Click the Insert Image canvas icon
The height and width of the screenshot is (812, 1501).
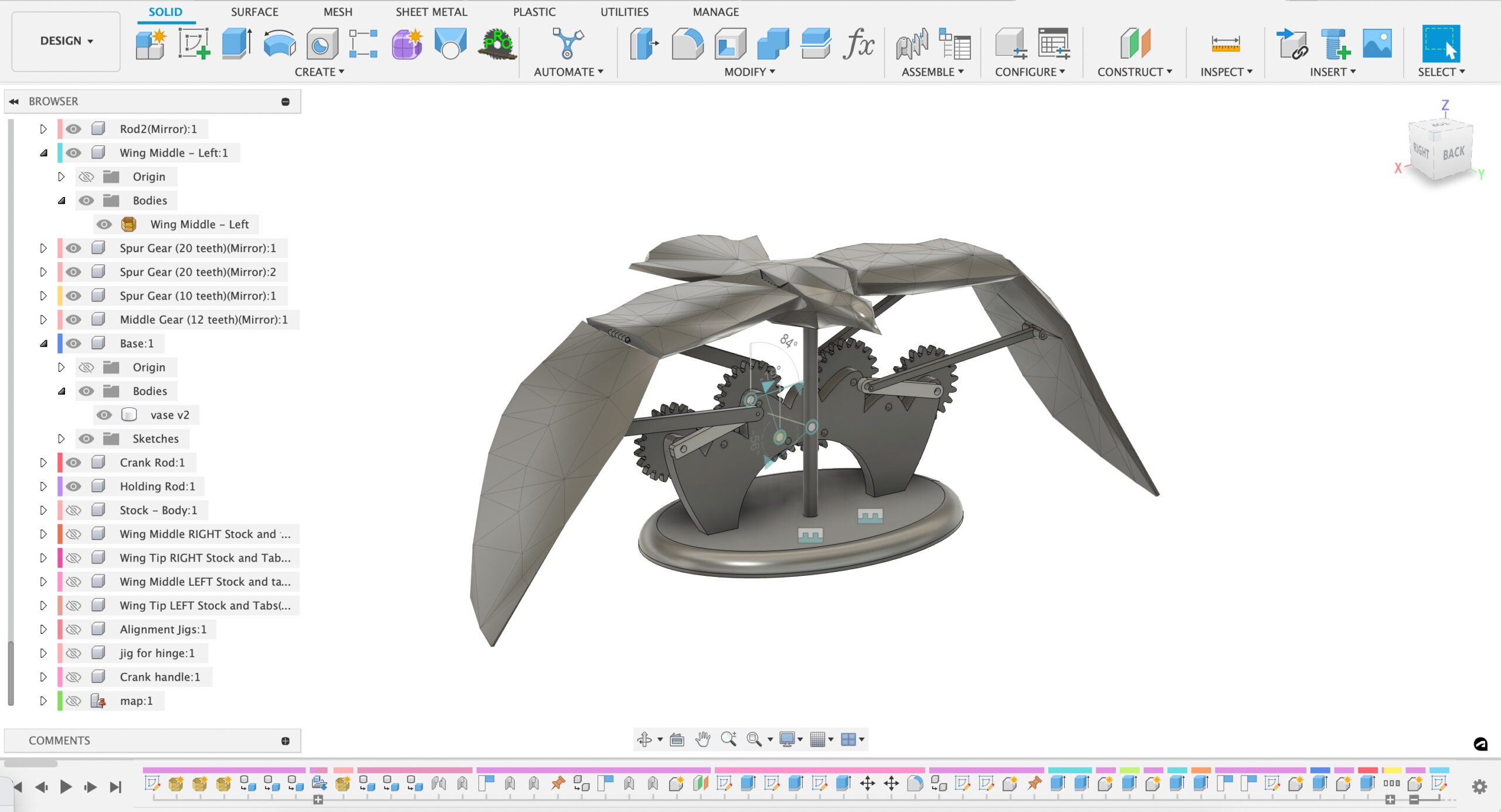1377,43
